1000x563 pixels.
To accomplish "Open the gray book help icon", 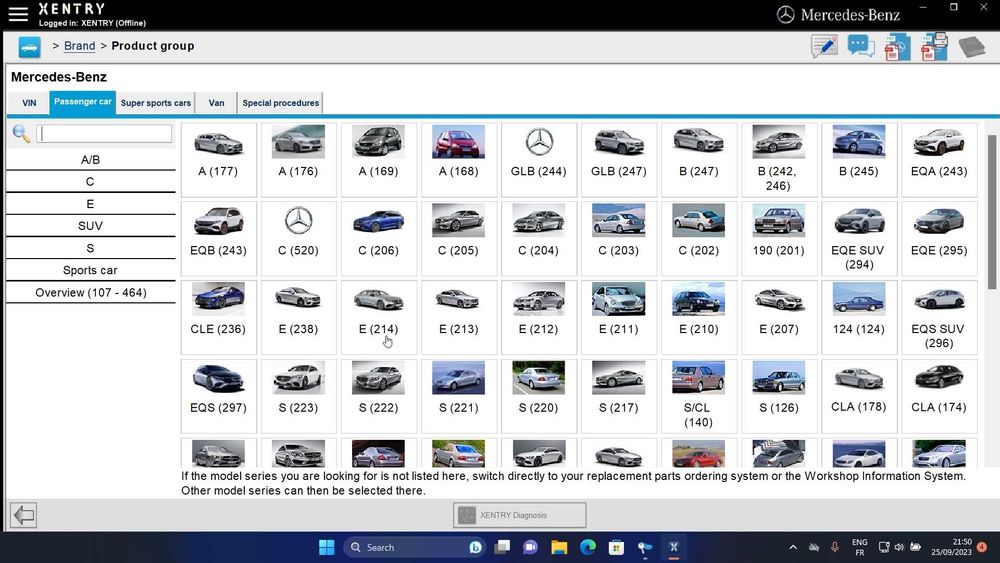I will tap(971, 47).
